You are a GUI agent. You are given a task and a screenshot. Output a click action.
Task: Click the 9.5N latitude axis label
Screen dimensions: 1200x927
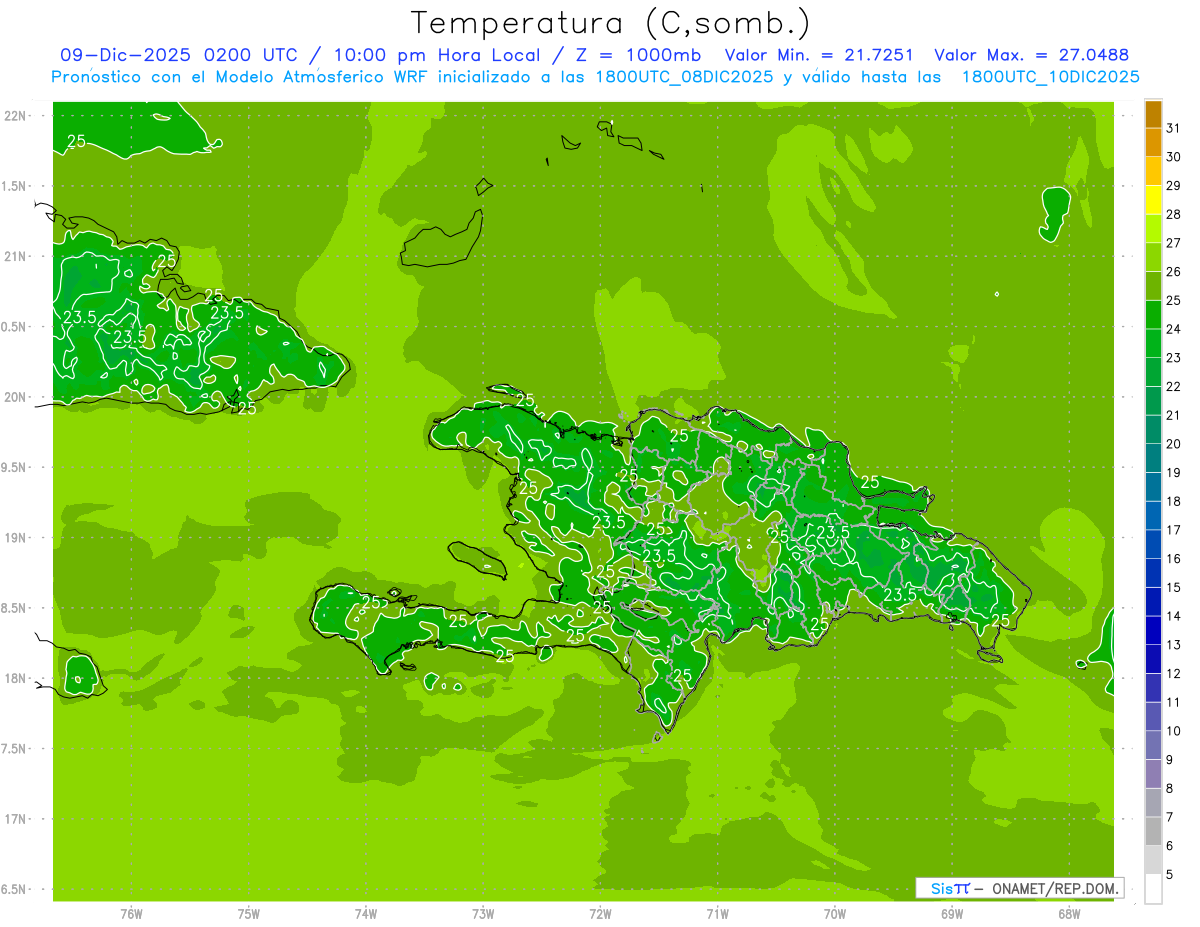(x=15, y=467)
